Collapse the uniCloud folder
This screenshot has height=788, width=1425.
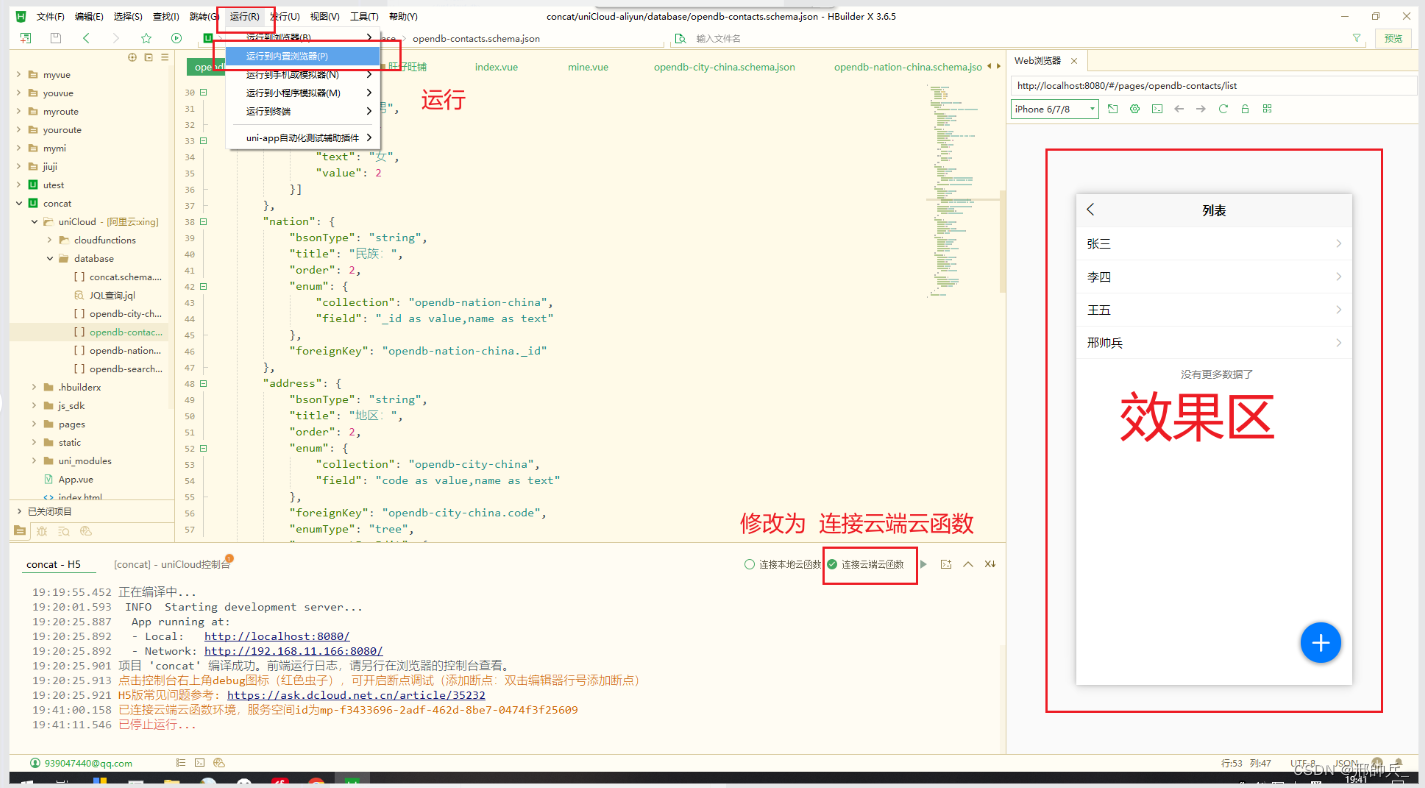click(x=35, y=222)
